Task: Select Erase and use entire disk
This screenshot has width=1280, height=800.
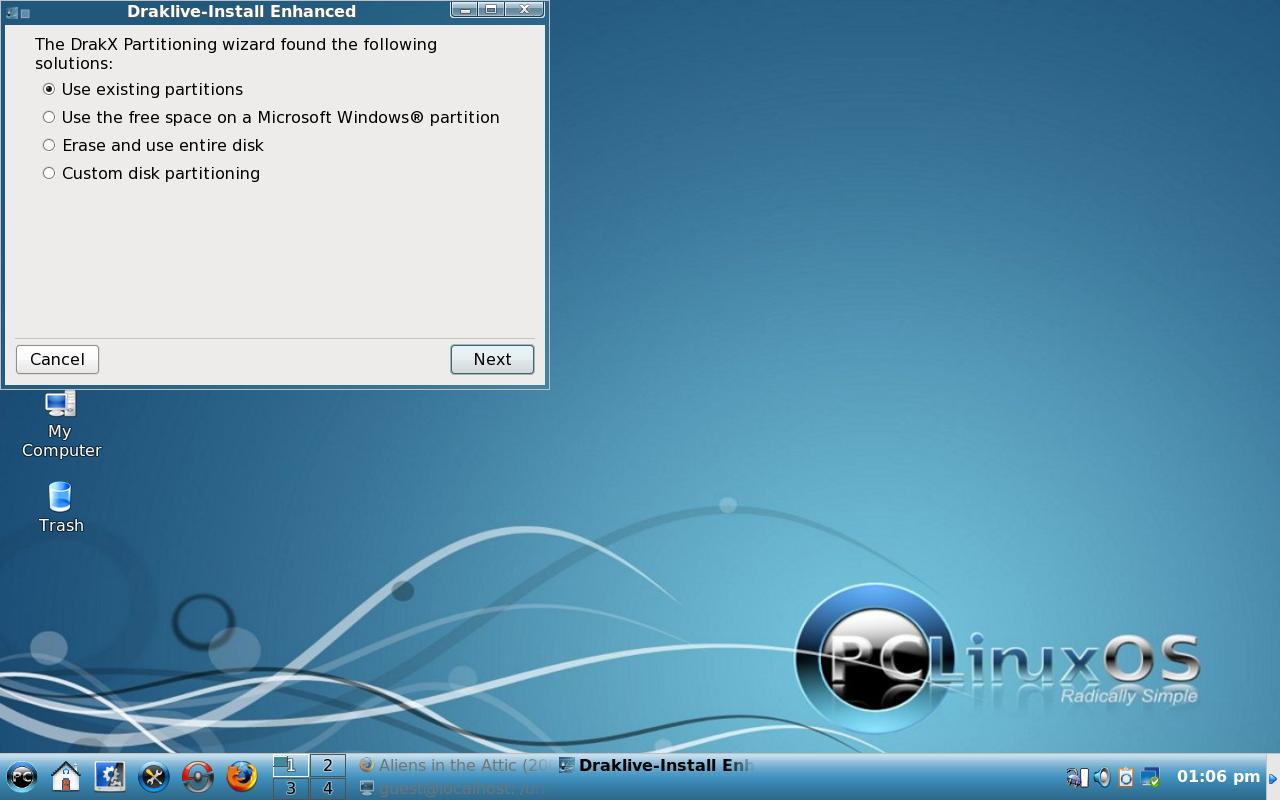Action: coord(153,145)
